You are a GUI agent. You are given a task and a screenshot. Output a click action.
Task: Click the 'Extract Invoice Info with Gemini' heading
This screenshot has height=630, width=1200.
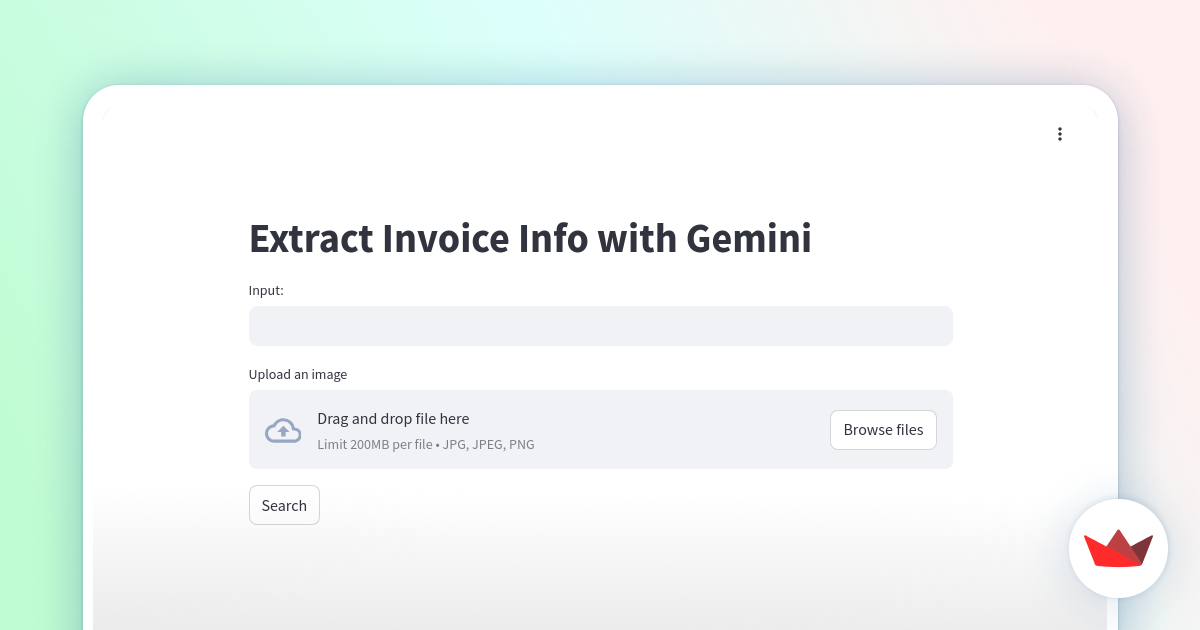click(530, 238)
